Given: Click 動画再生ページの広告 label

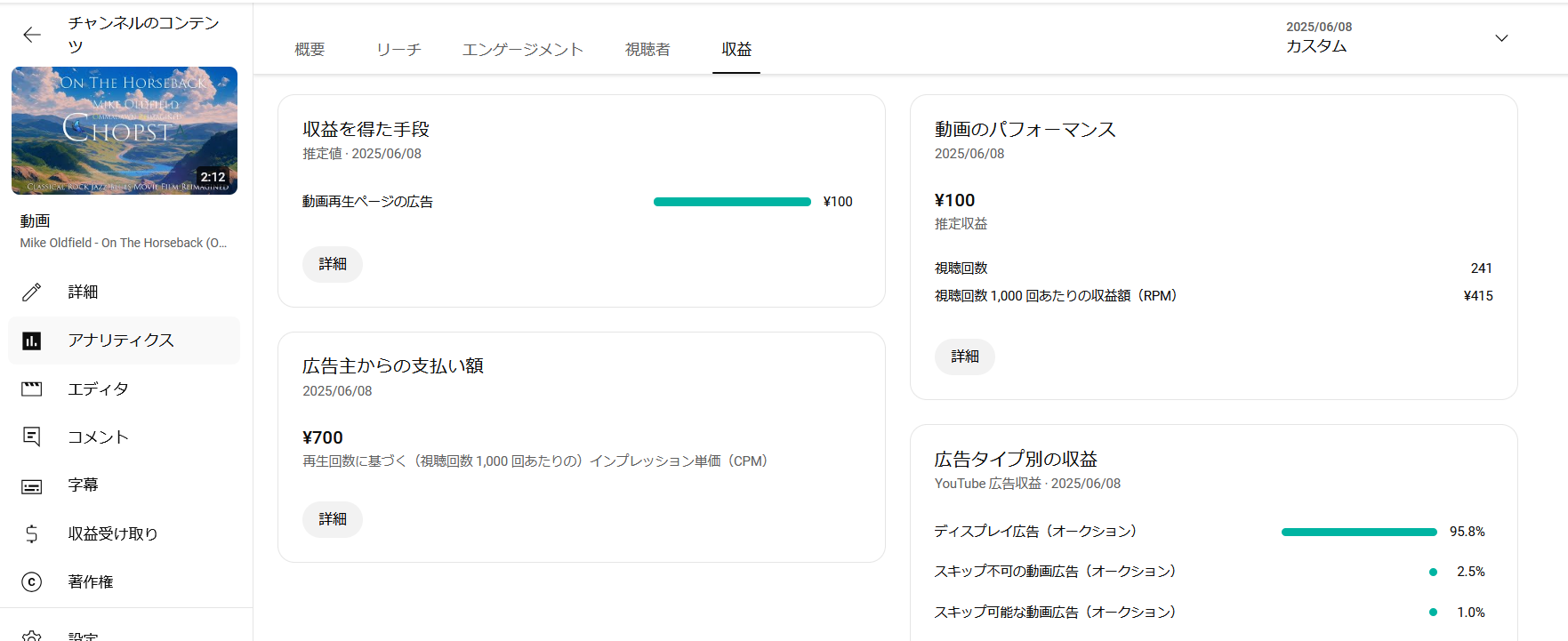Looking at the screenshot, I should click(367, 202).
